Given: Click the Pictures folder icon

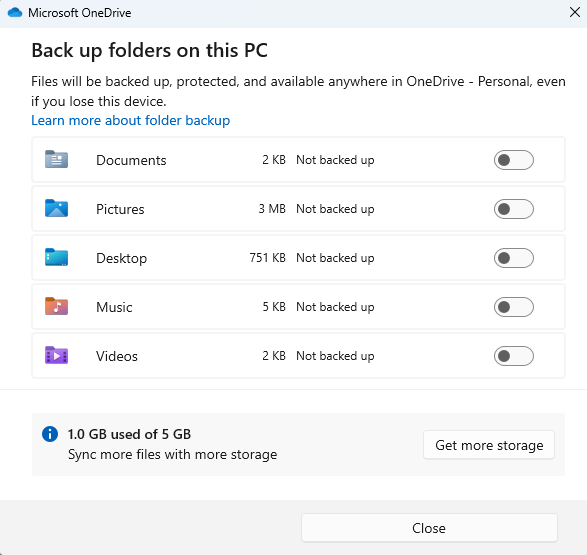Looking at the screenshot, I should point(56,208).
